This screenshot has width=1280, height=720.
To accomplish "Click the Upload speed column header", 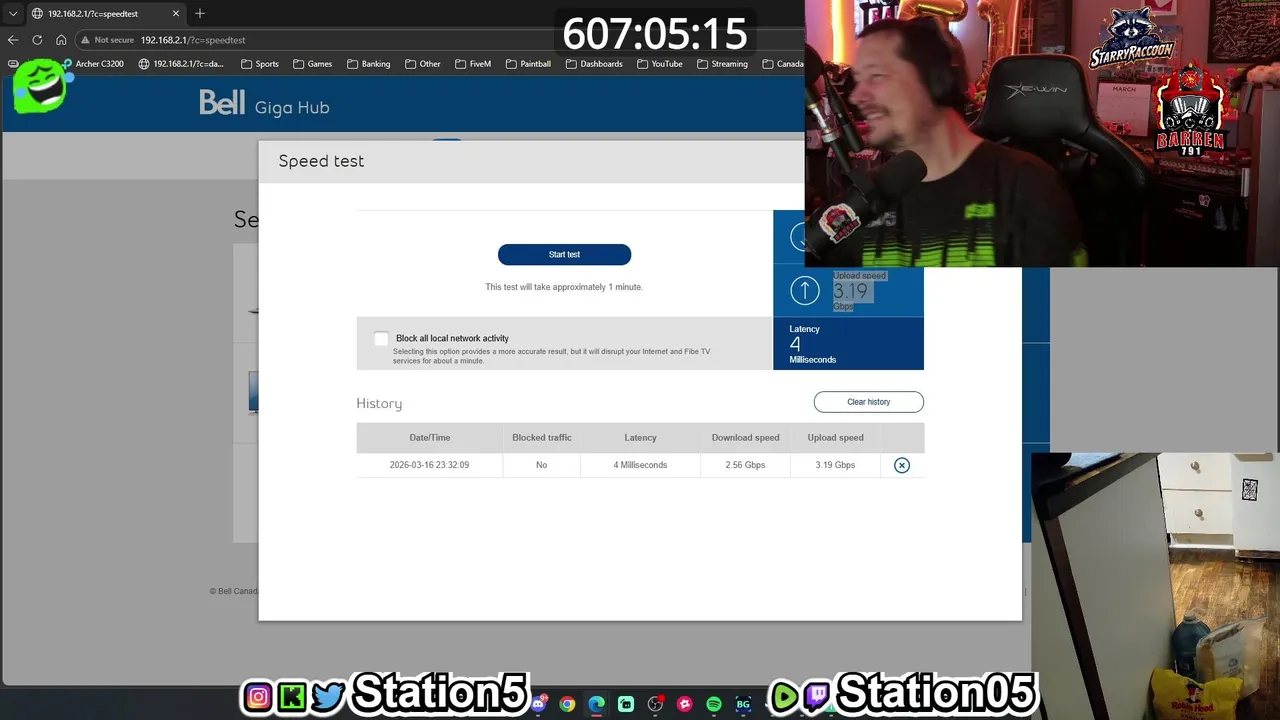I will tap(835, 438).
